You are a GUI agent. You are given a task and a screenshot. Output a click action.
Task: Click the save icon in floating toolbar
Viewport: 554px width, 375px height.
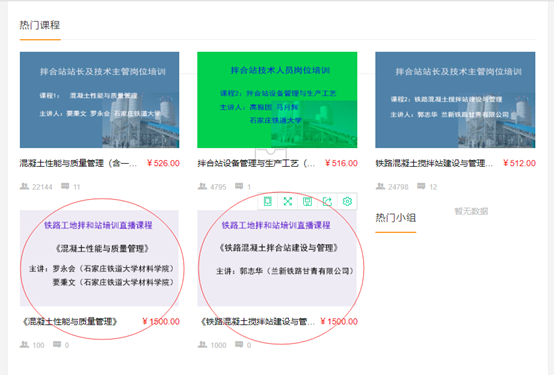tap(307, 201)
